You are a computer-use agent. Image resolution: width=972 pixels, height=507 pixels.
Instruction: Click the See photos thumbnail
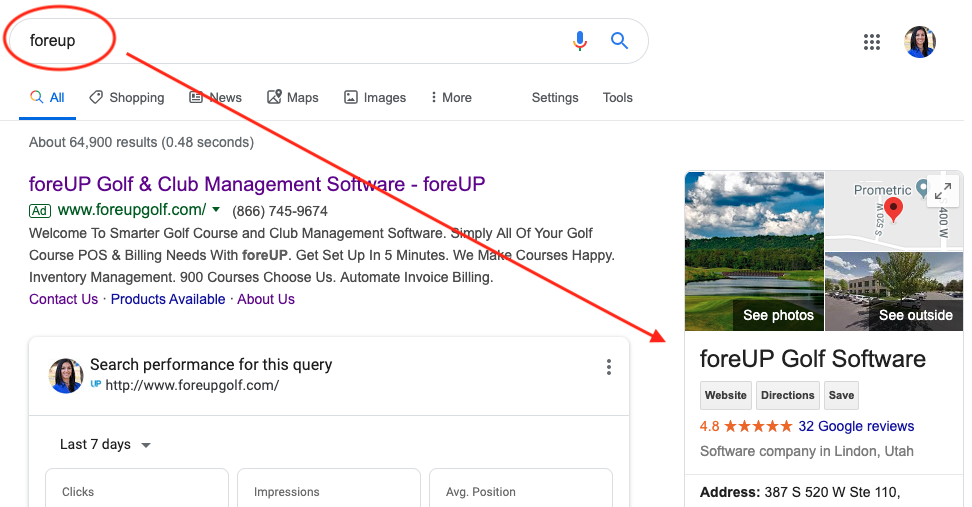click(x=754, y=251)
